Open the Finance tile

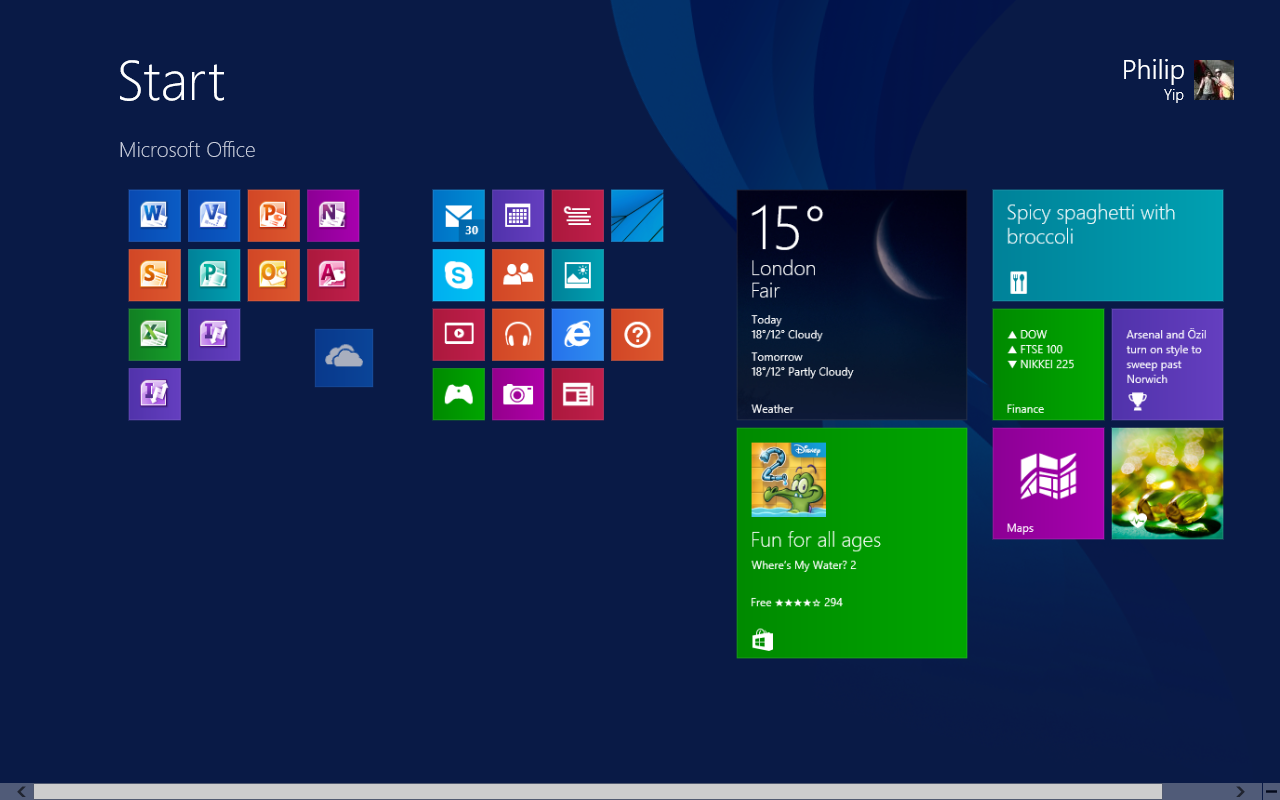coord(1048,364)
